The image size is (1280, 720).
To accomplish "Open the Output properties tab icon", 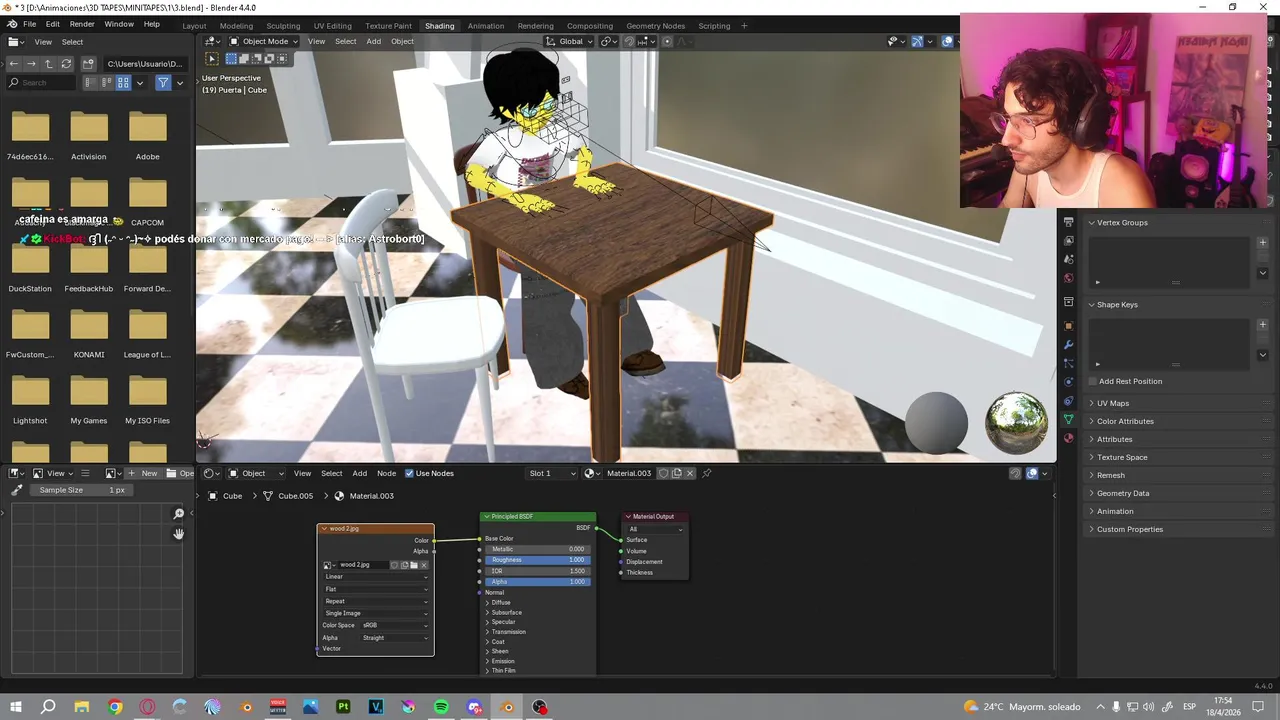I will coord(1068,222).
